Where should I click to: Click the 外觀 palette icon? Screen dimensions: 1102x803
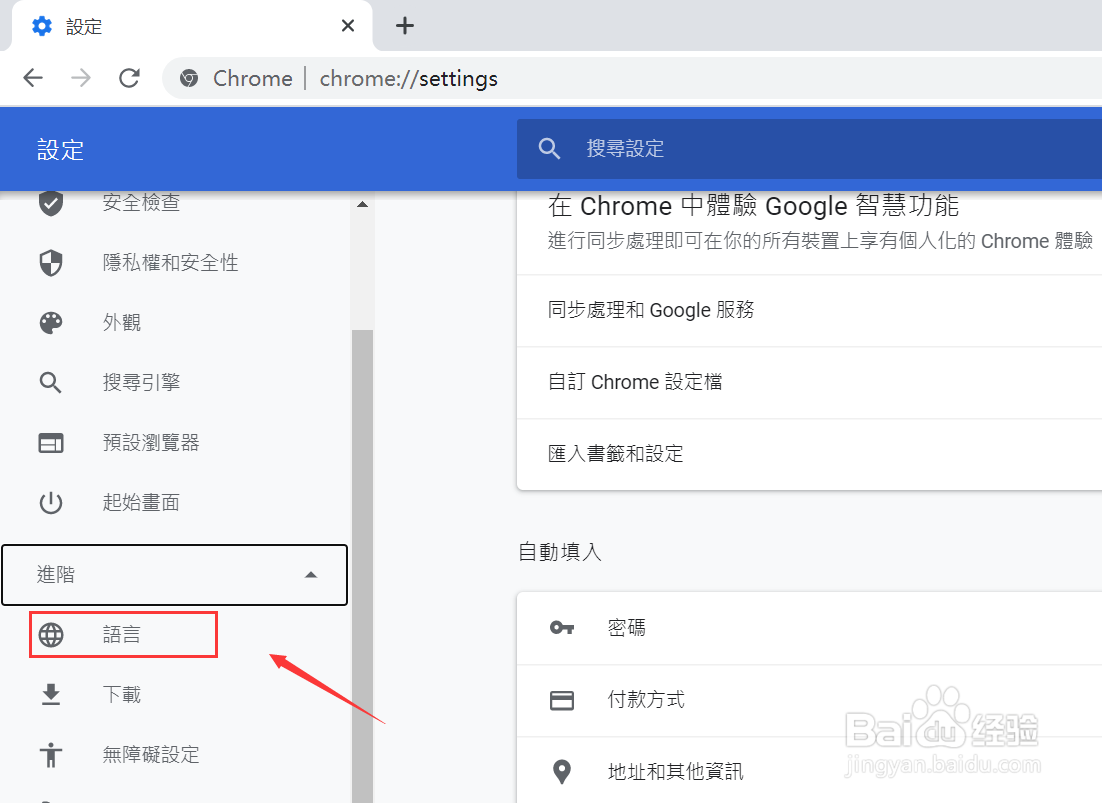(51, 322)
